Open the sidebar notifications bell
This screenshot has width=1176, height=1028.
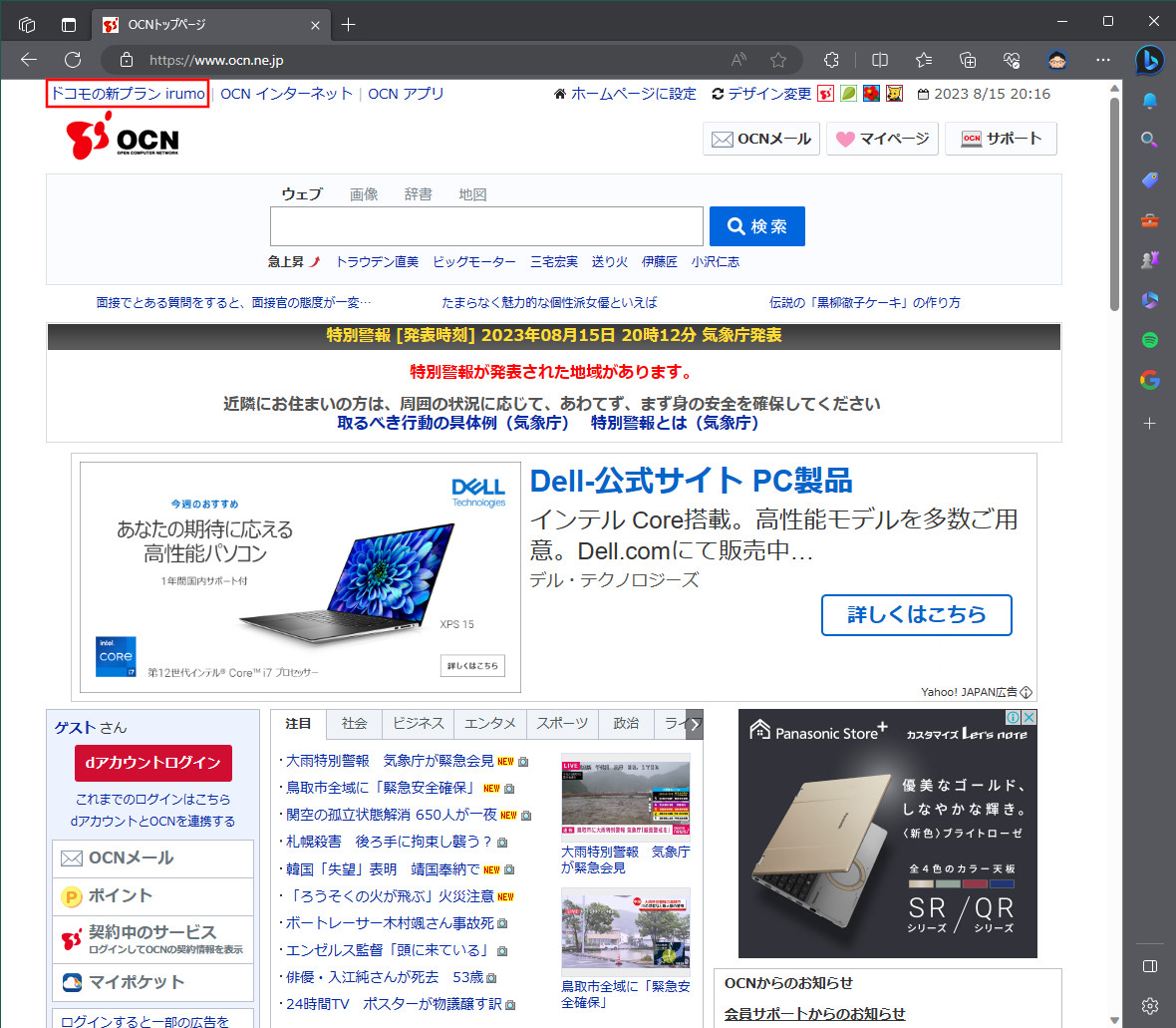coord(1149,101)
